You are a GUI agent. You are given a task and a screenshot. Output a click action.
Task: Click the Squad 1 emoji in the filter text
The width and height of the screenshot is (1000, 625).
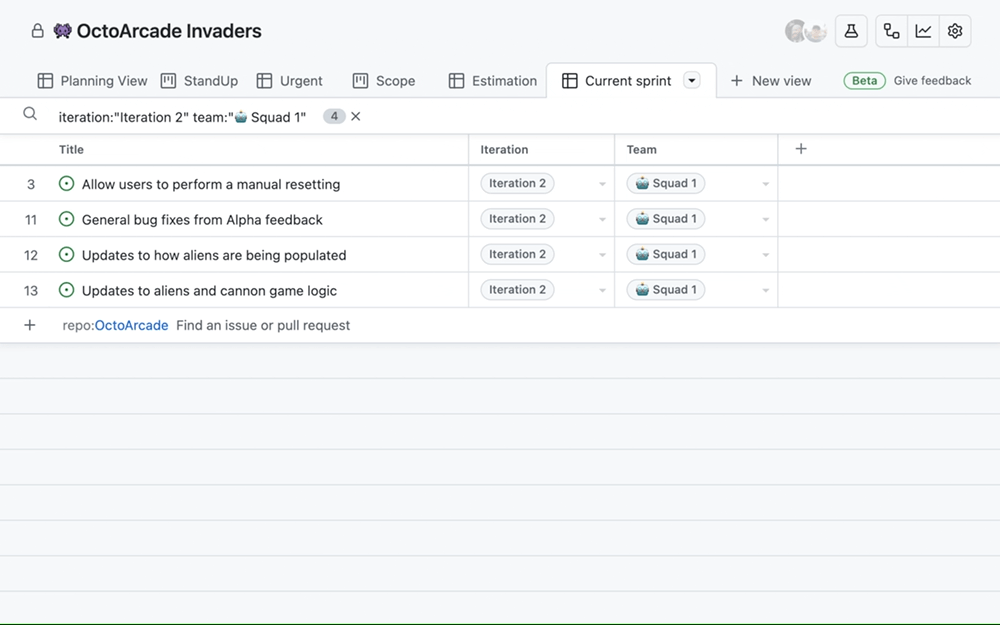pyautogui.click(x=240, y=117)
